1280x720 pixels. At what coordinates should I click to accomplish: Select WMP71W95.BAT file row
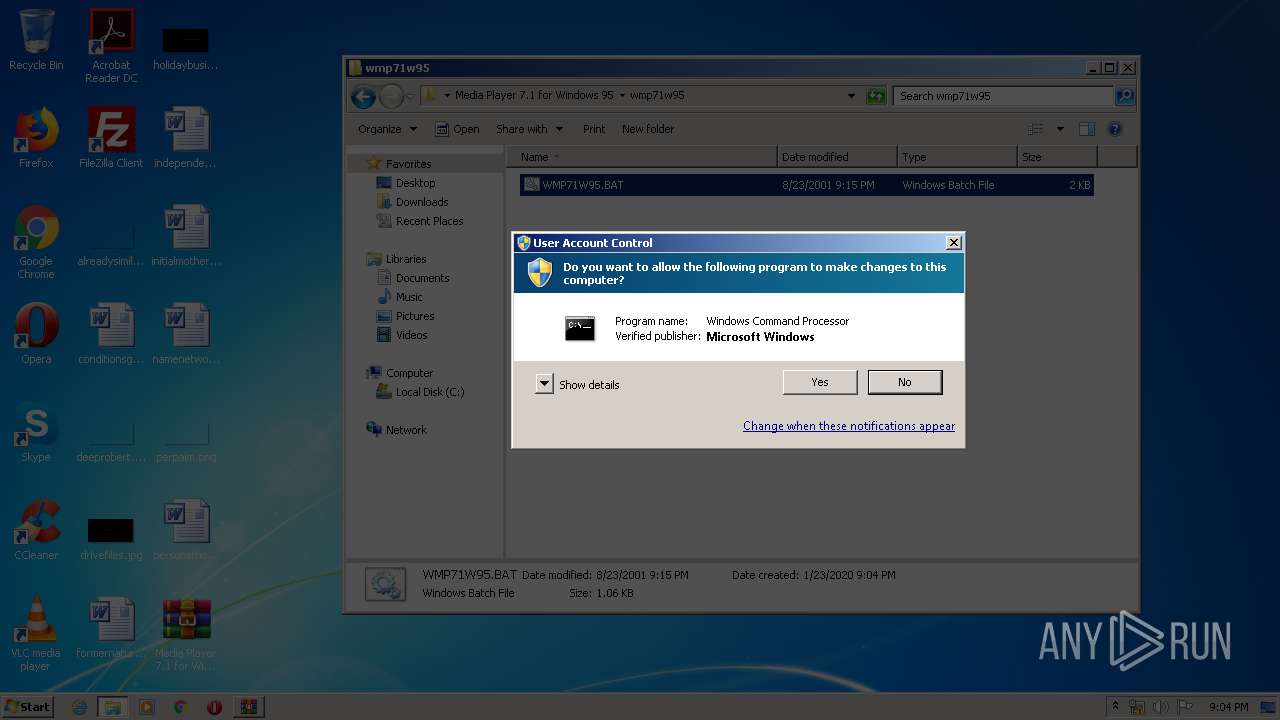click(x=806, y=185)
